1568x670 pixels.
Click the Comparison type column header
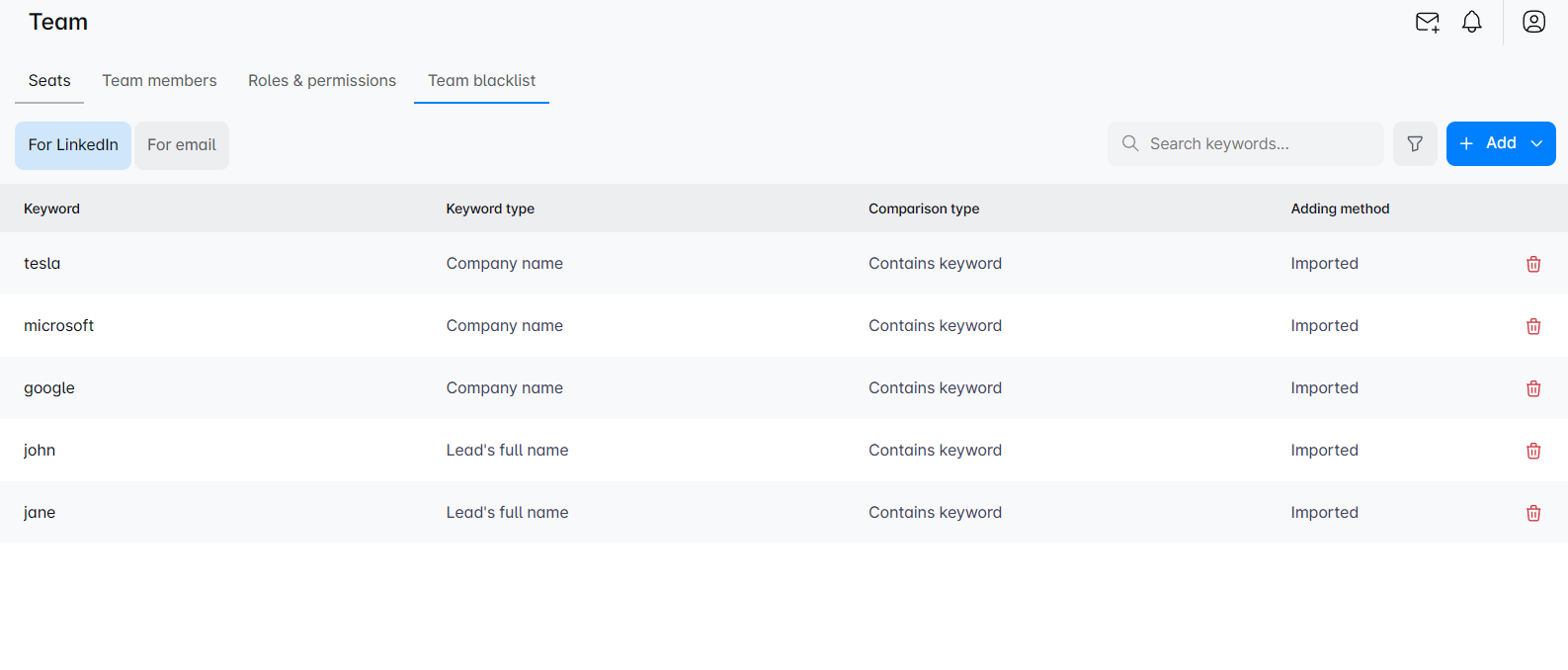click(924, 209)
